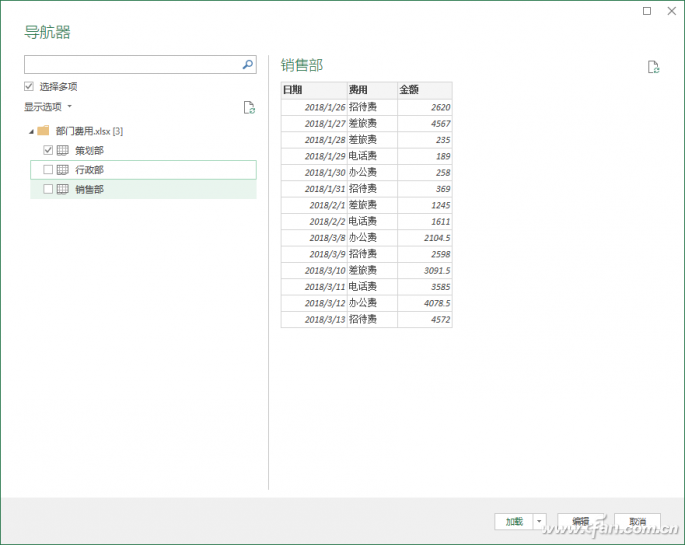This screenshot has width=685, height=545.
Task: Select the 策划部 tree item
Action: tap(143, 150)
